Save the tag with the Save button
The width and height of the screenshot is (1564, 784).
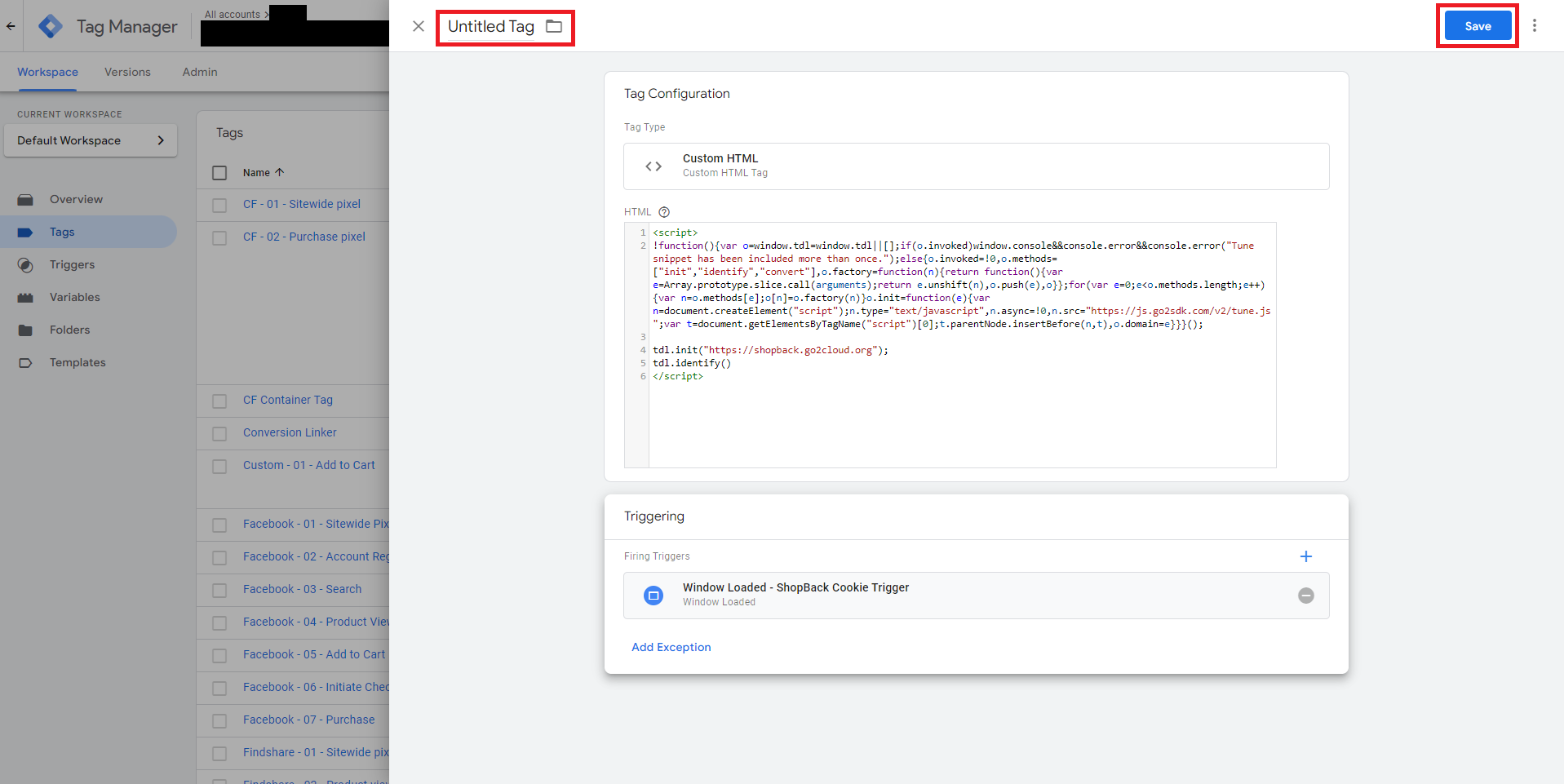click(1478, 26)
